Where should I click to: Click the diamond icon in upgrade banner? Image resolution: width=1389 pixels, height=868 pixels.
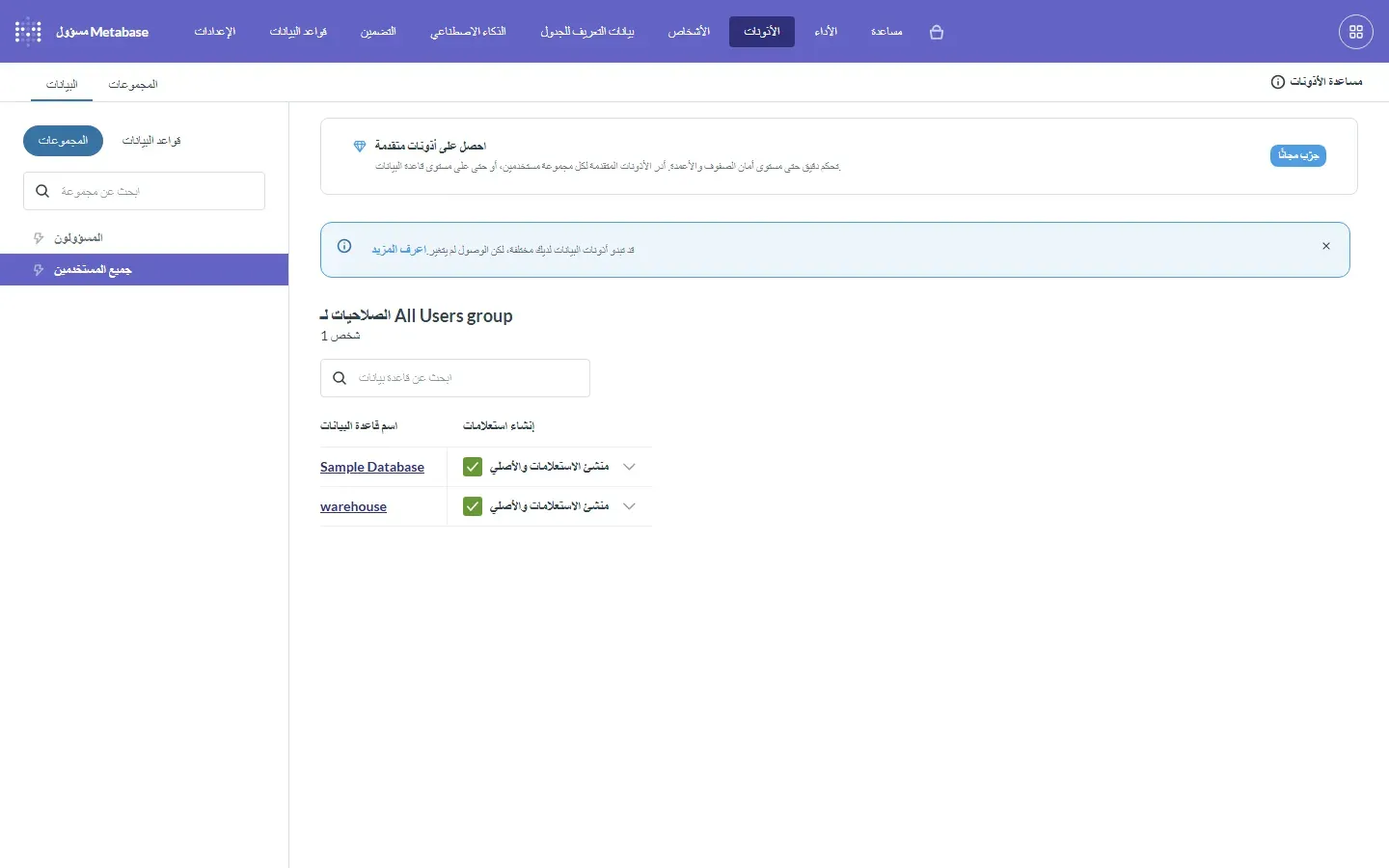pos(360,147)
